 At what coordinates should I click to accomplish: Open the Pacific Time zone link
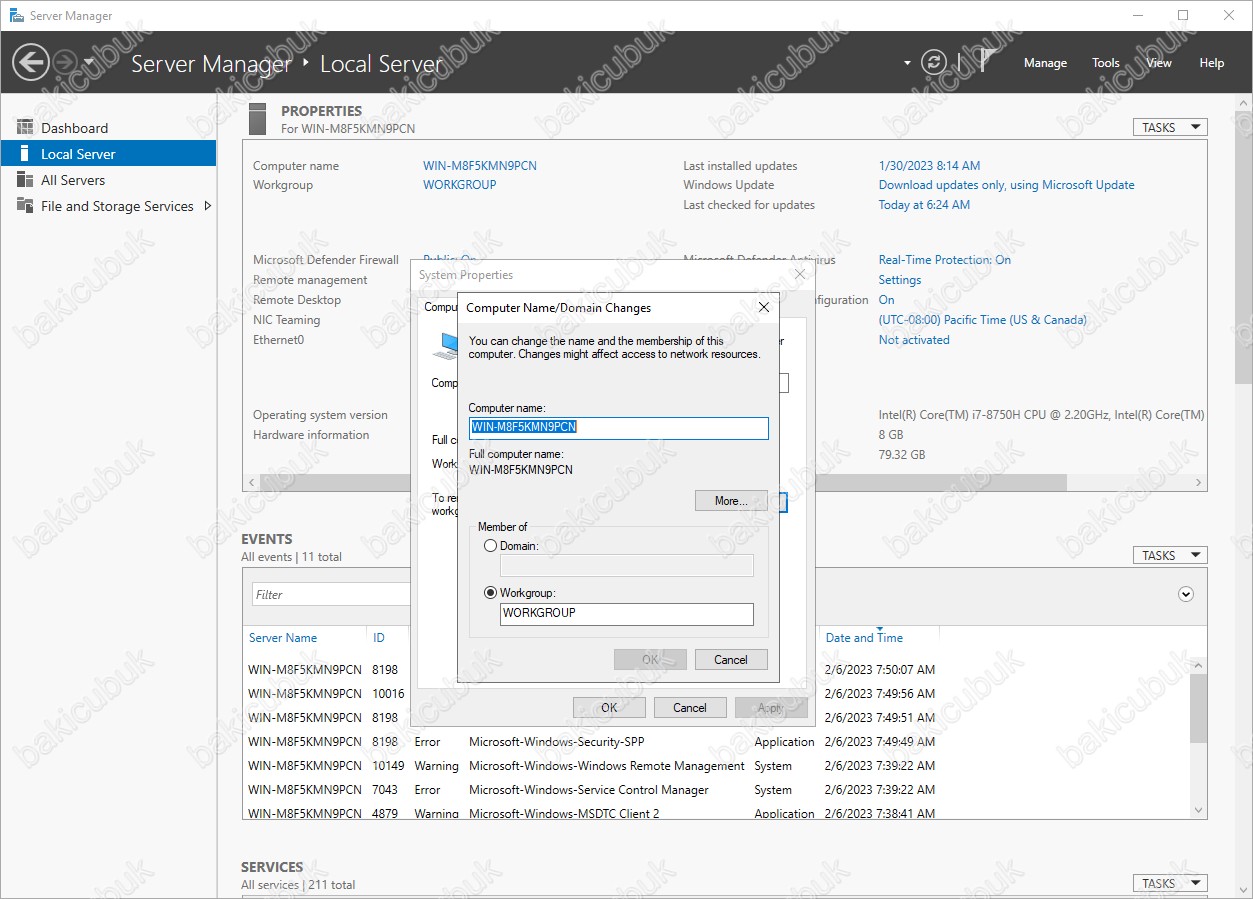pyautogui.click(x=983, y=320)
